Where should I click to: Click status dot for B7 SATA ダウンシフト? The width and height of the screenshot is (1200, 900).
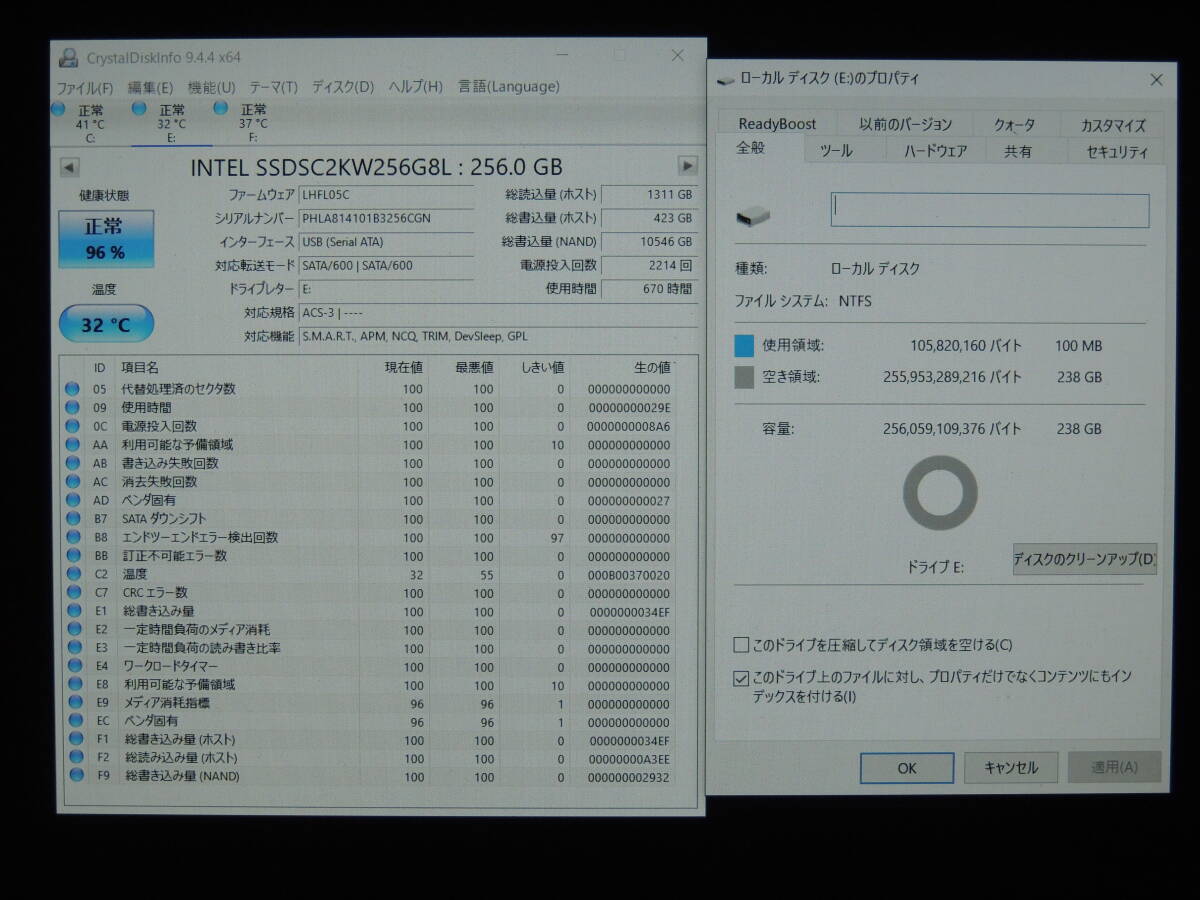click(72, 518)
